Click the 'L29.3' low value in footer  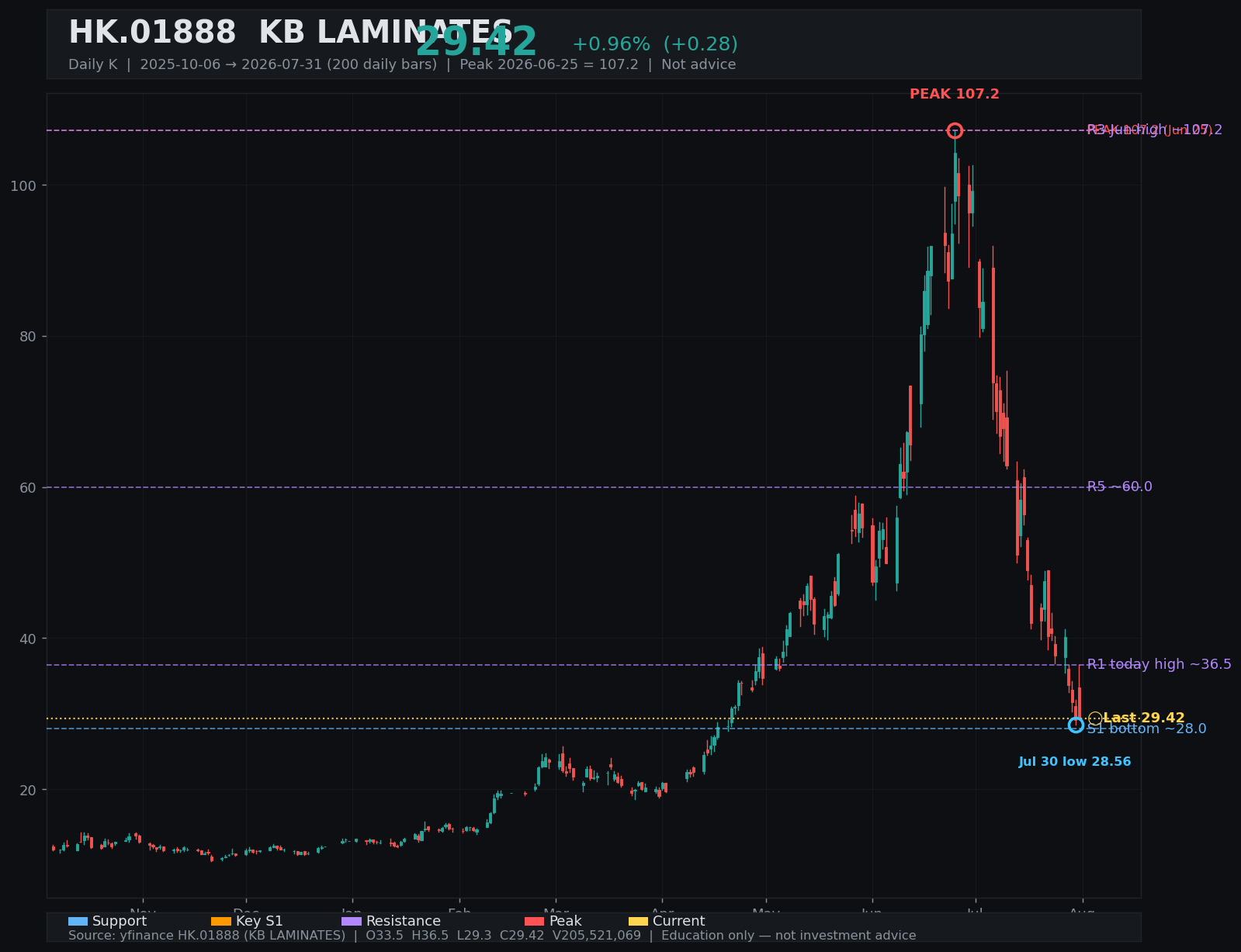(474, 936)
